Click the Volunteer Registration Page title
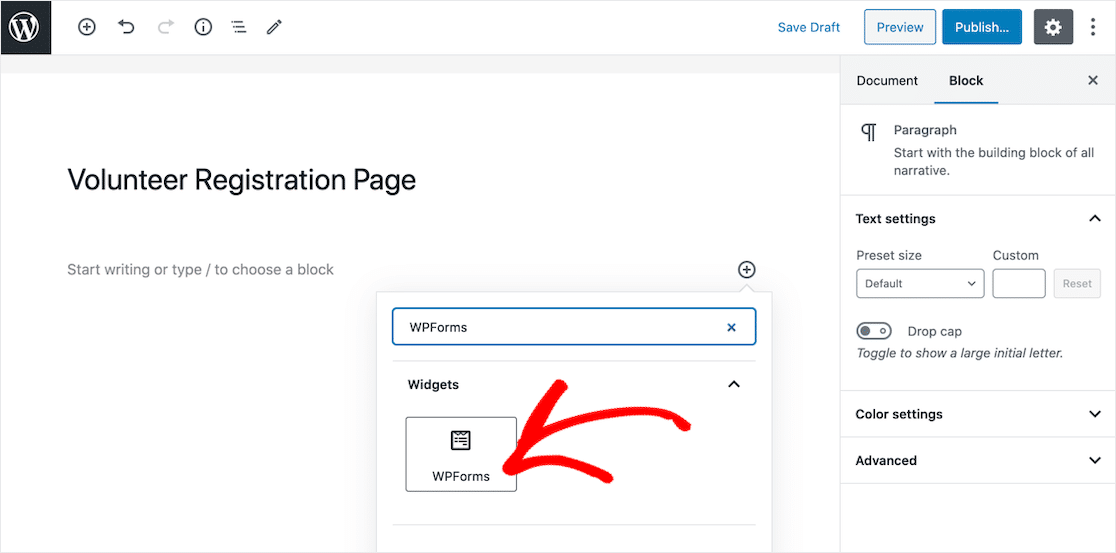This screenshot has width=1116, height=553. pos(241,179)
